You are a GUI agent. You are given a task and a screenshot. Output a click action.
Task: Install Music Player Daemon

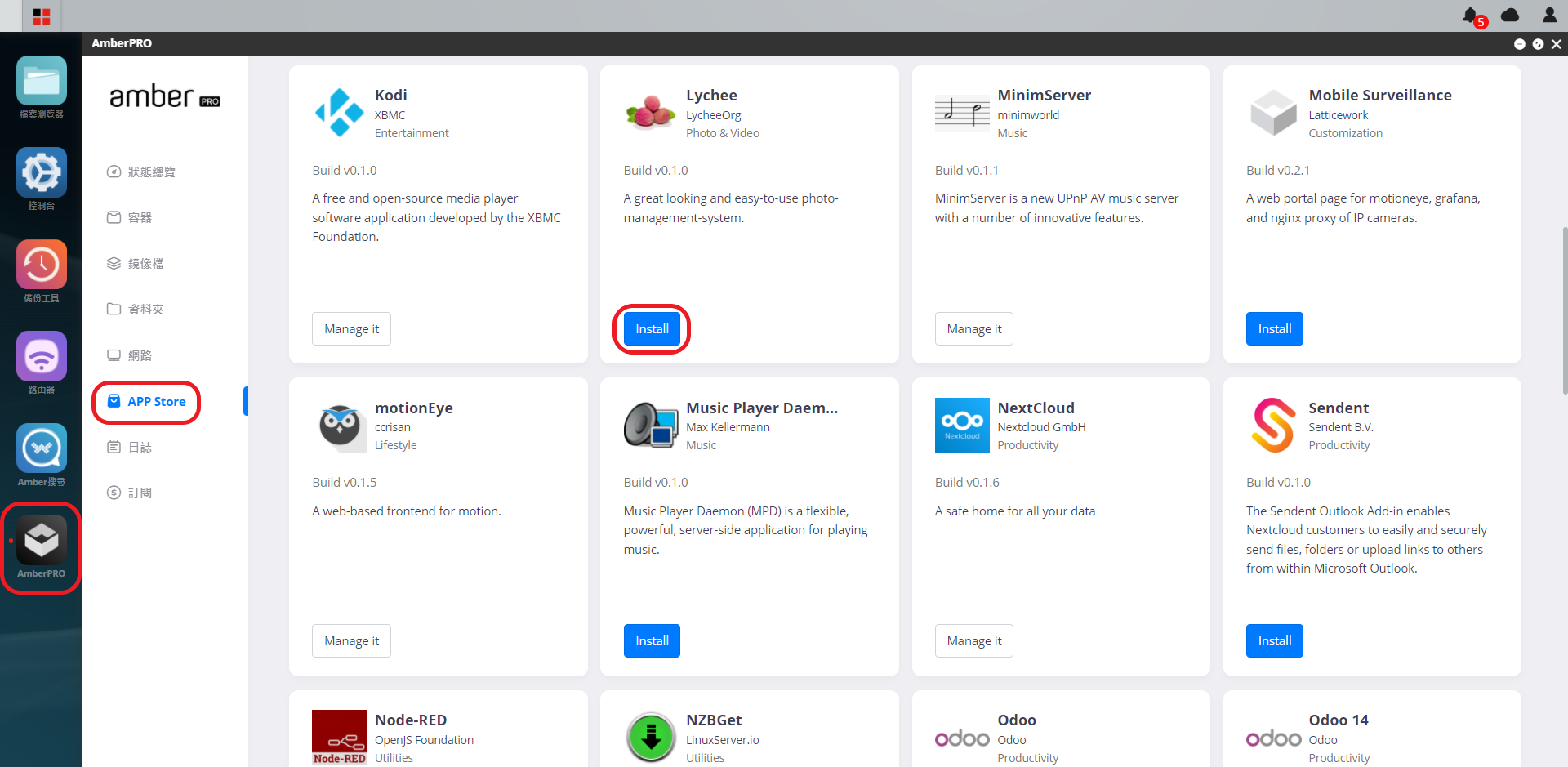point(652,640)
